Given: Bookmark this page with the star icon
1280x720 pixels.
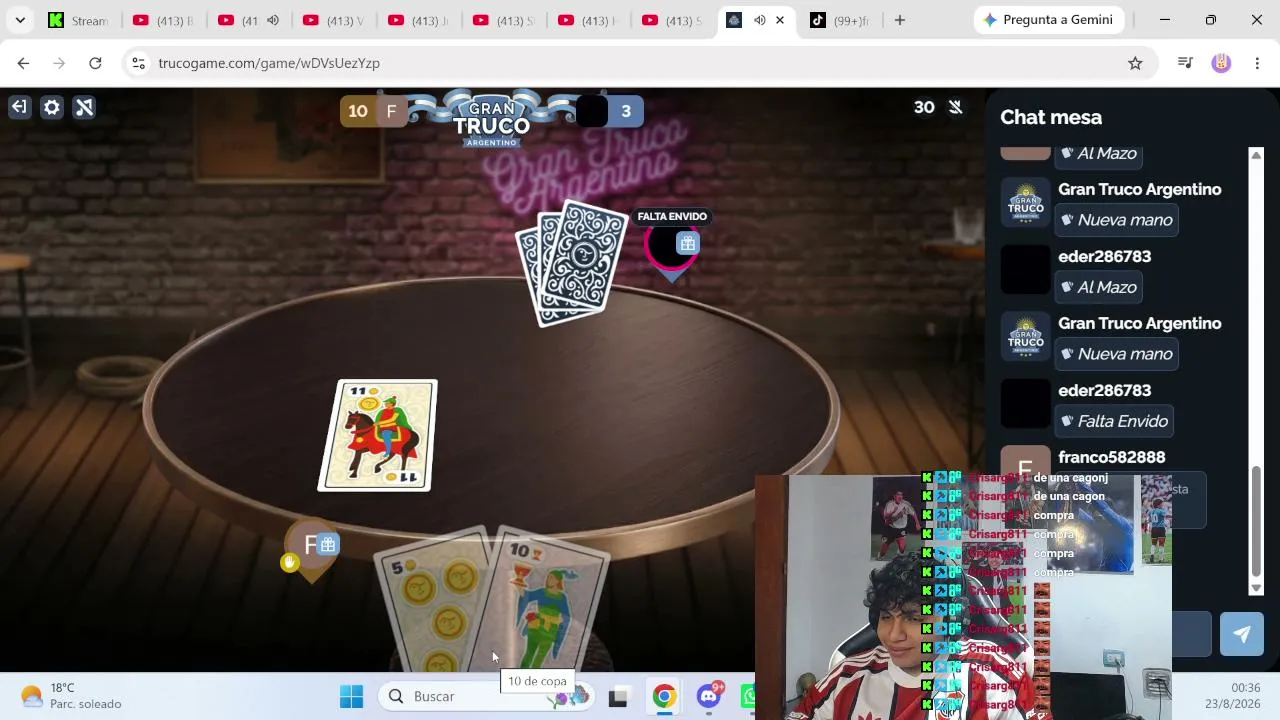Looking at the screenshot, I should click(1135, 63).
